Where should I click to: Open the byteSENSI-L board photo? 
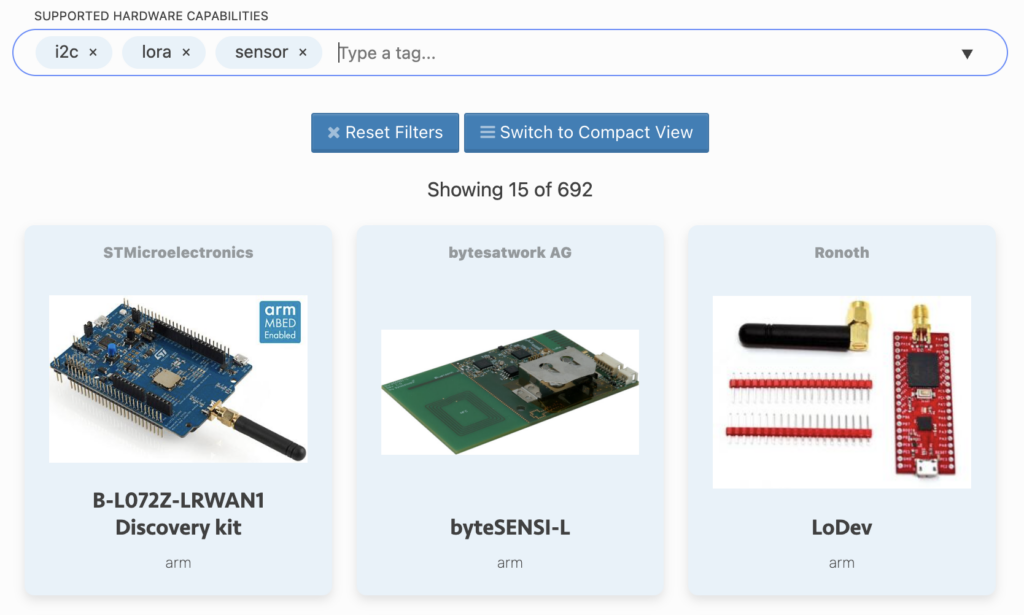(x=510, y=392)
